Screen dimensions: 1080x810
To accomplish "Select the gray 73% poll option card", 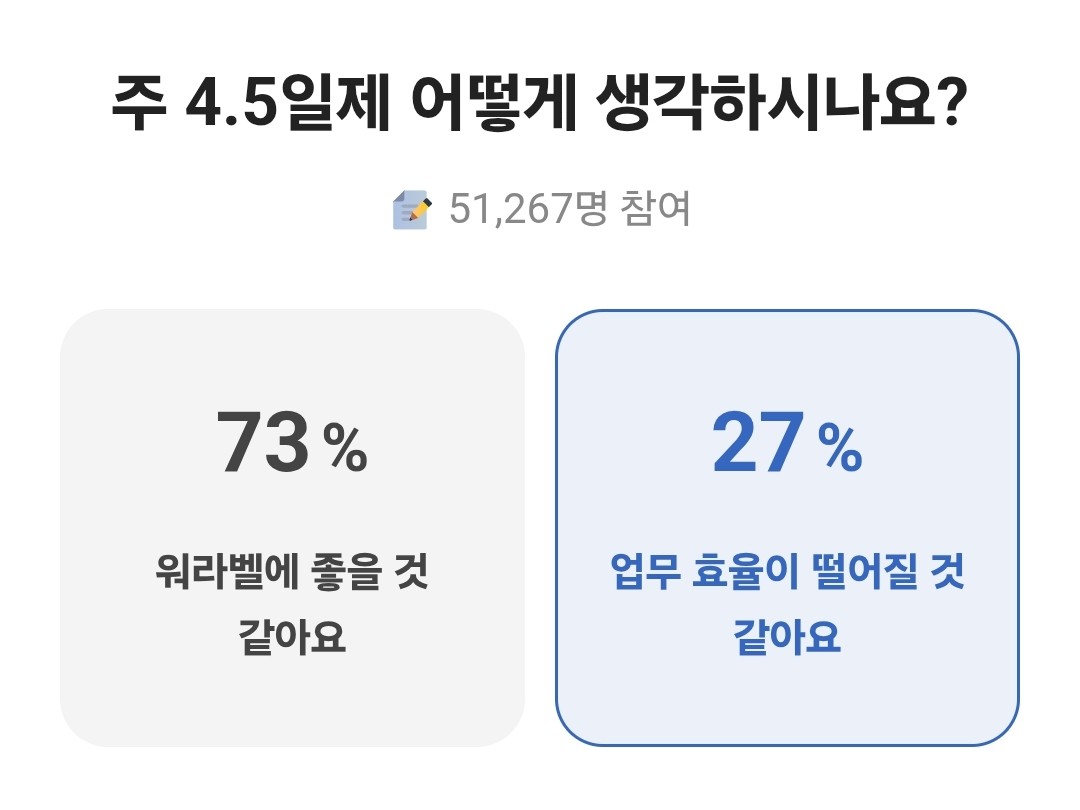I will 292,527.
